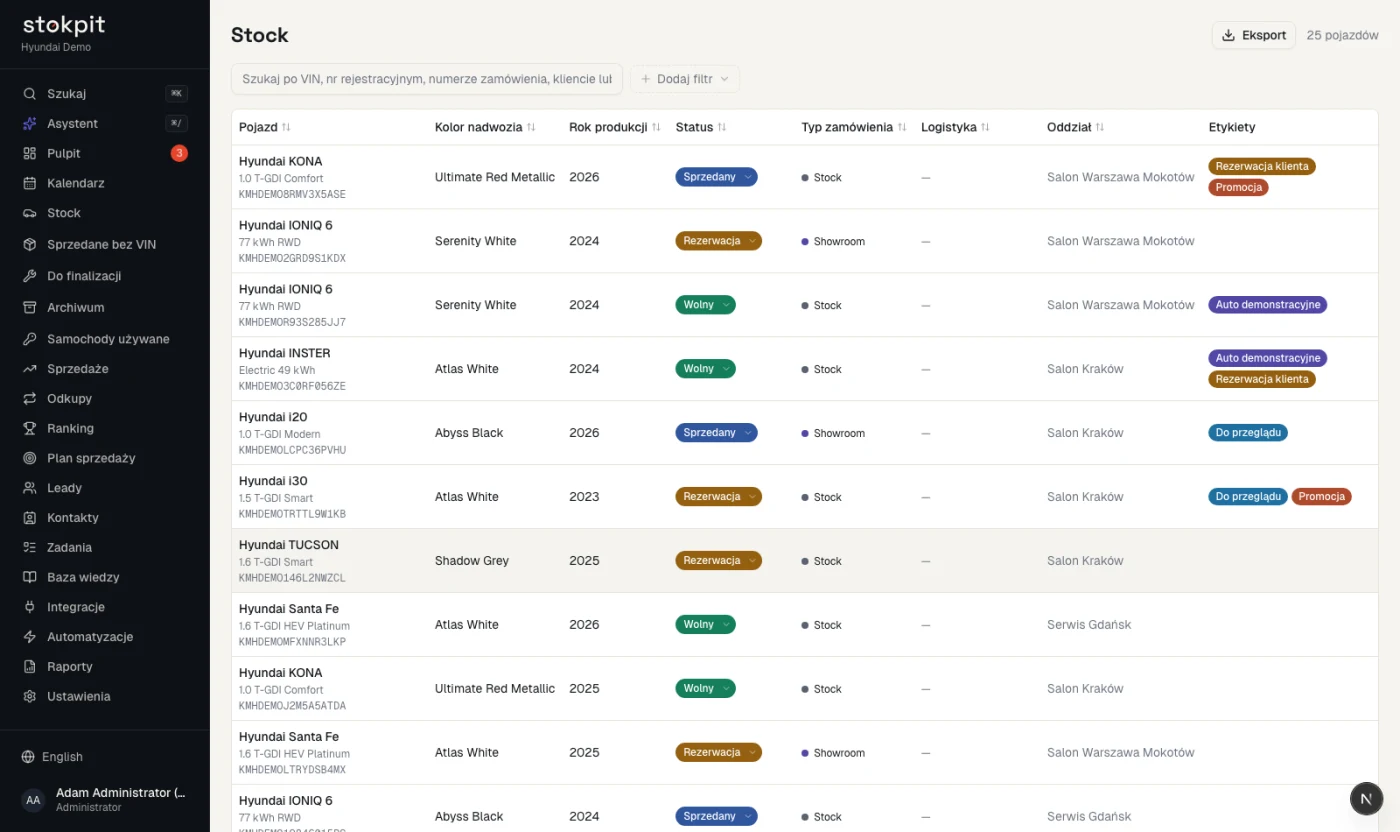Screen dimensions: 1400x832
Task: Open status dropdown for KONA KMHDEMO8RMV3X5ASE
Action: (716, 177)
